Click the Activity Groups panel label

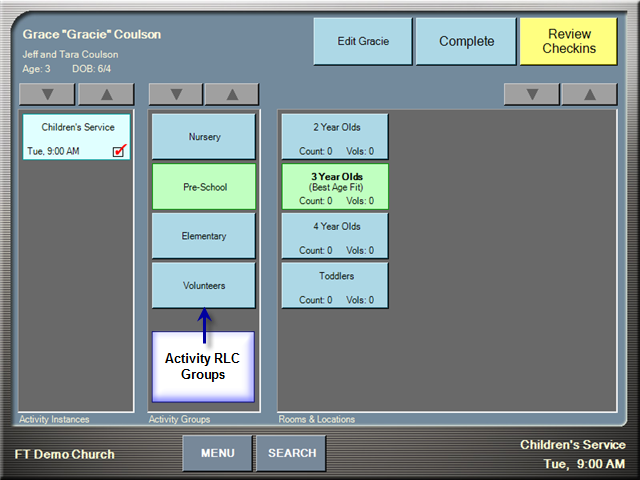coord(179,419)
